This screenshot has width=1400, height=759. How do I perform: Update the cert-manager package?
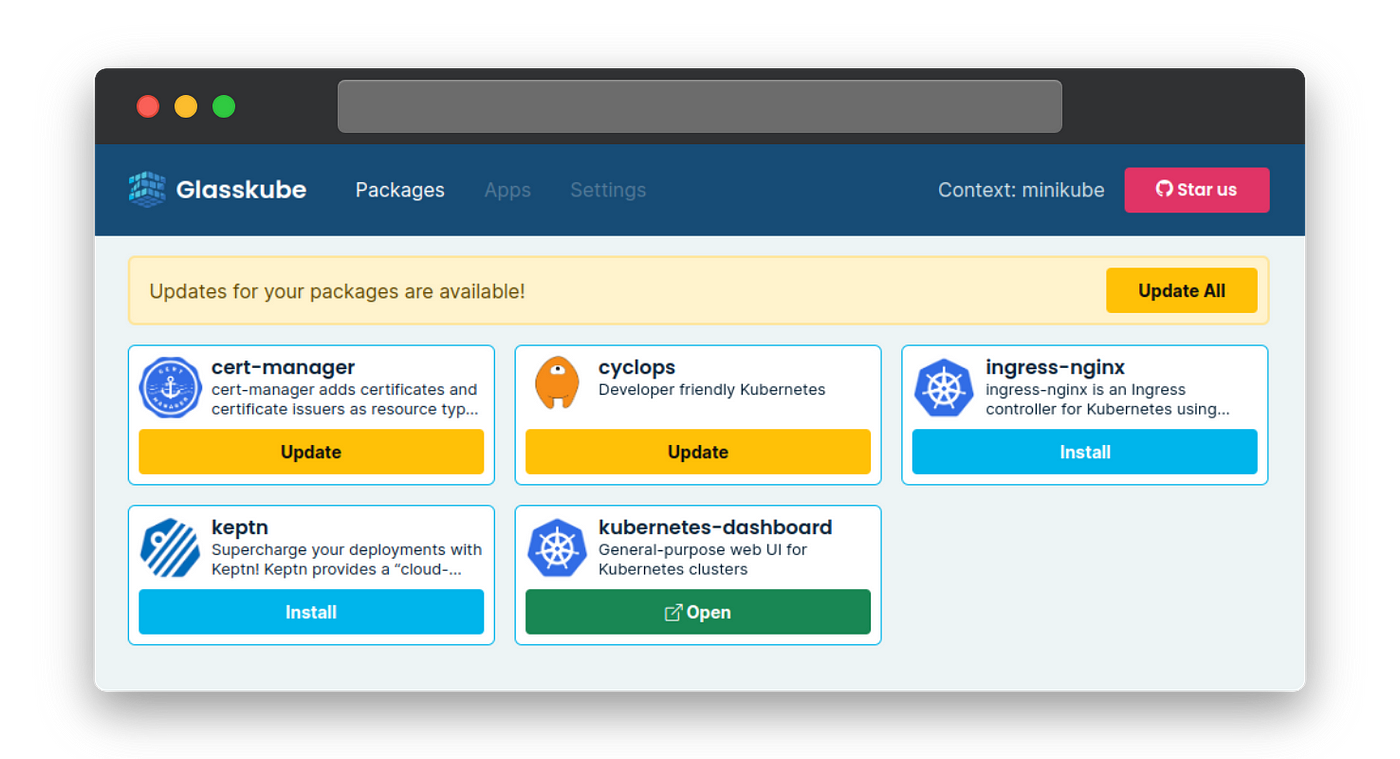(311, 452)
